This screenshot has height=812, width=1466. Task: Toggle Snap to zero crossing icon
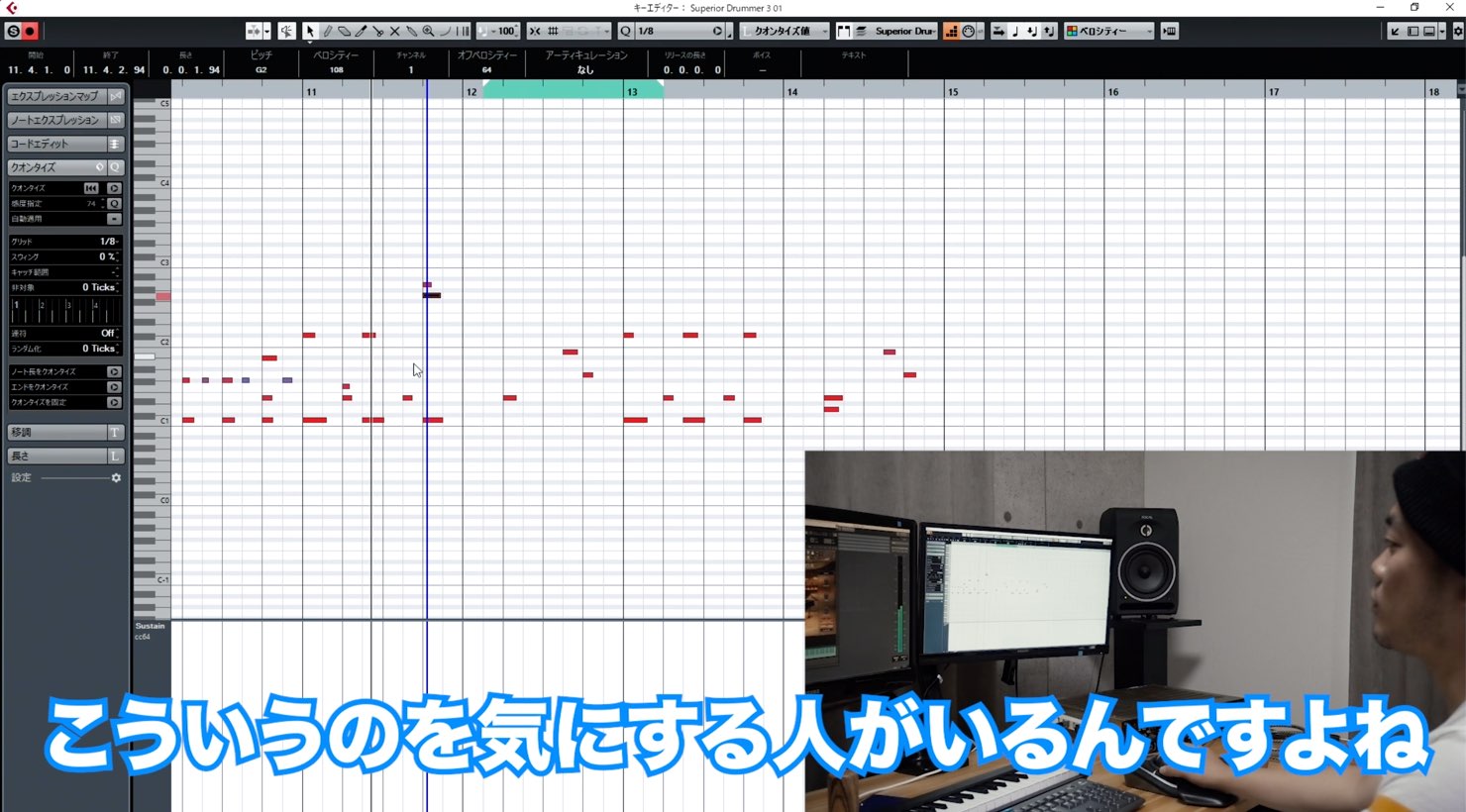point(535,32)
